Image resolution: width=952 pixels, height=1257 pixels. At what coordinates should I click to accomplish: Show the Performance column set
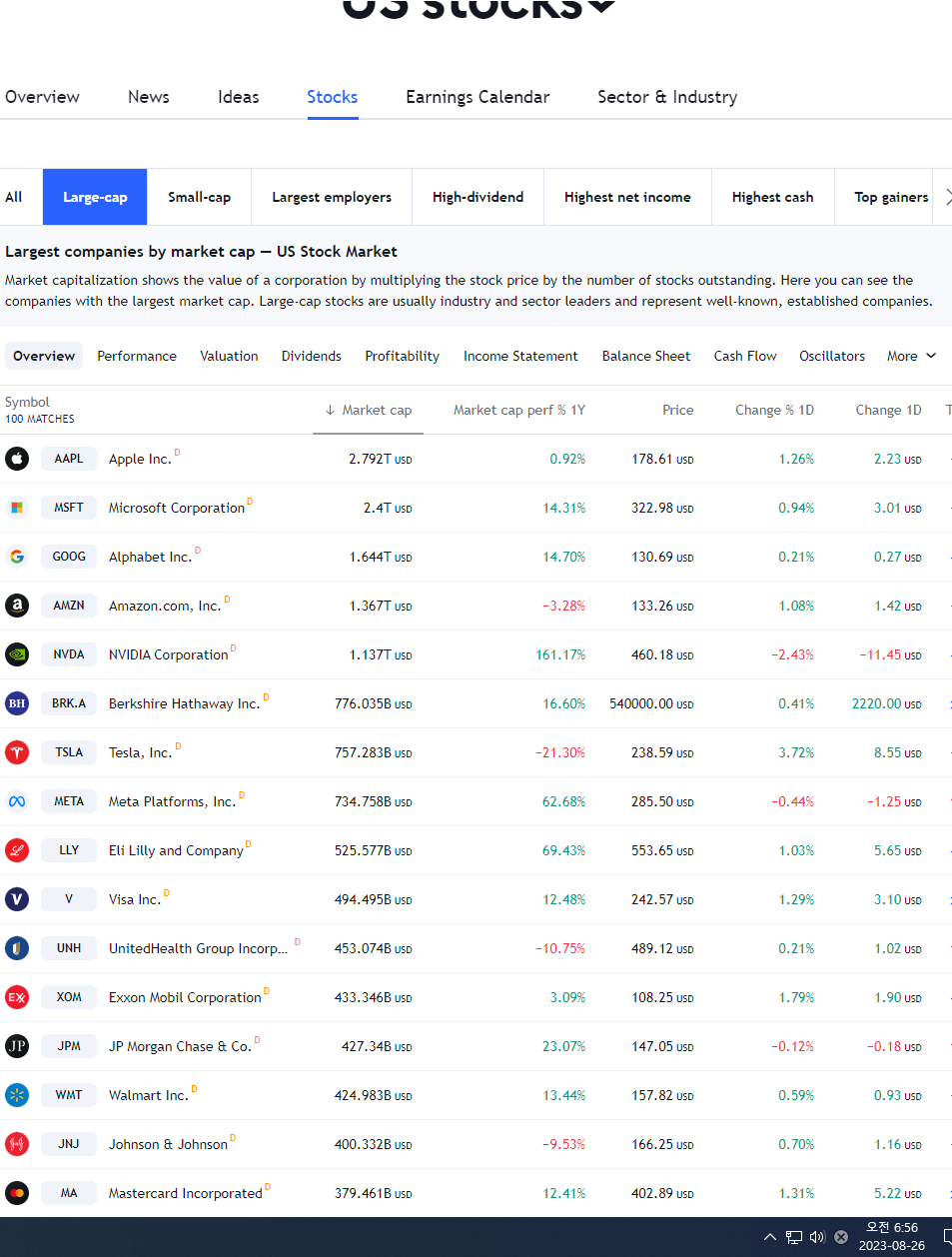coord(137,356)
